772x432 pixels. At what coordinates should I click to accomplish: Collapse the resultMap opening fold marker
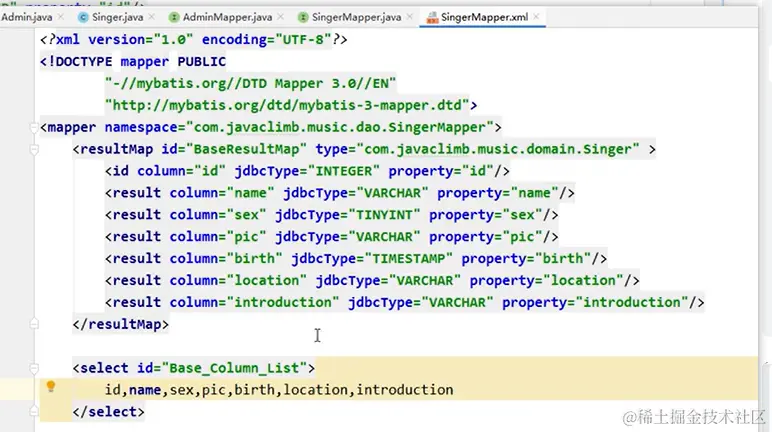34,150
